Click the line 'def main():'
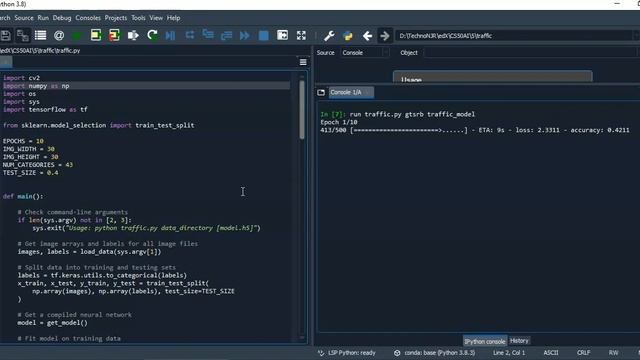 (x=23, y=196)
